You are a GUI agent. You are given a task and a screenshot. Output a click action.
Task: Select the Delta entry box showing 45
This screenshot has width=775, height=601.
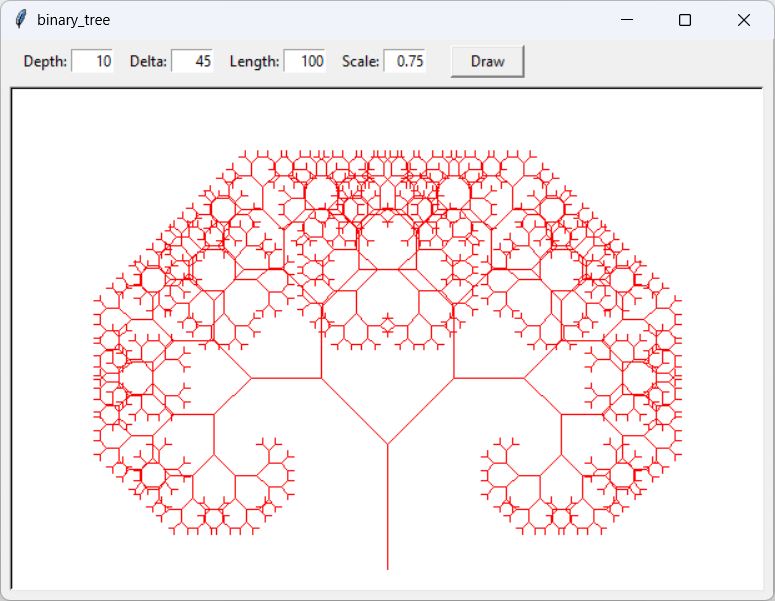(x=192, y=61)
